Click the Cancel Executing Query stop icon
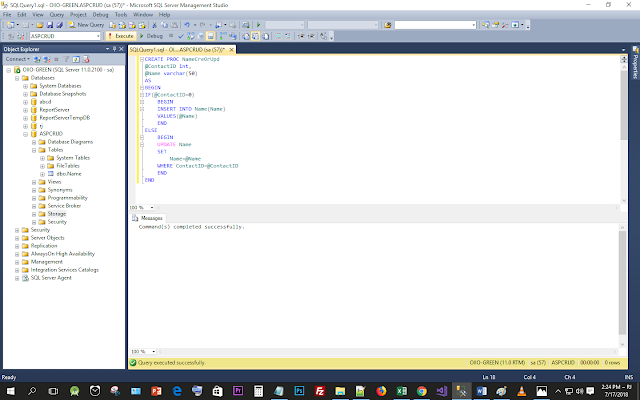 (171, 36)
